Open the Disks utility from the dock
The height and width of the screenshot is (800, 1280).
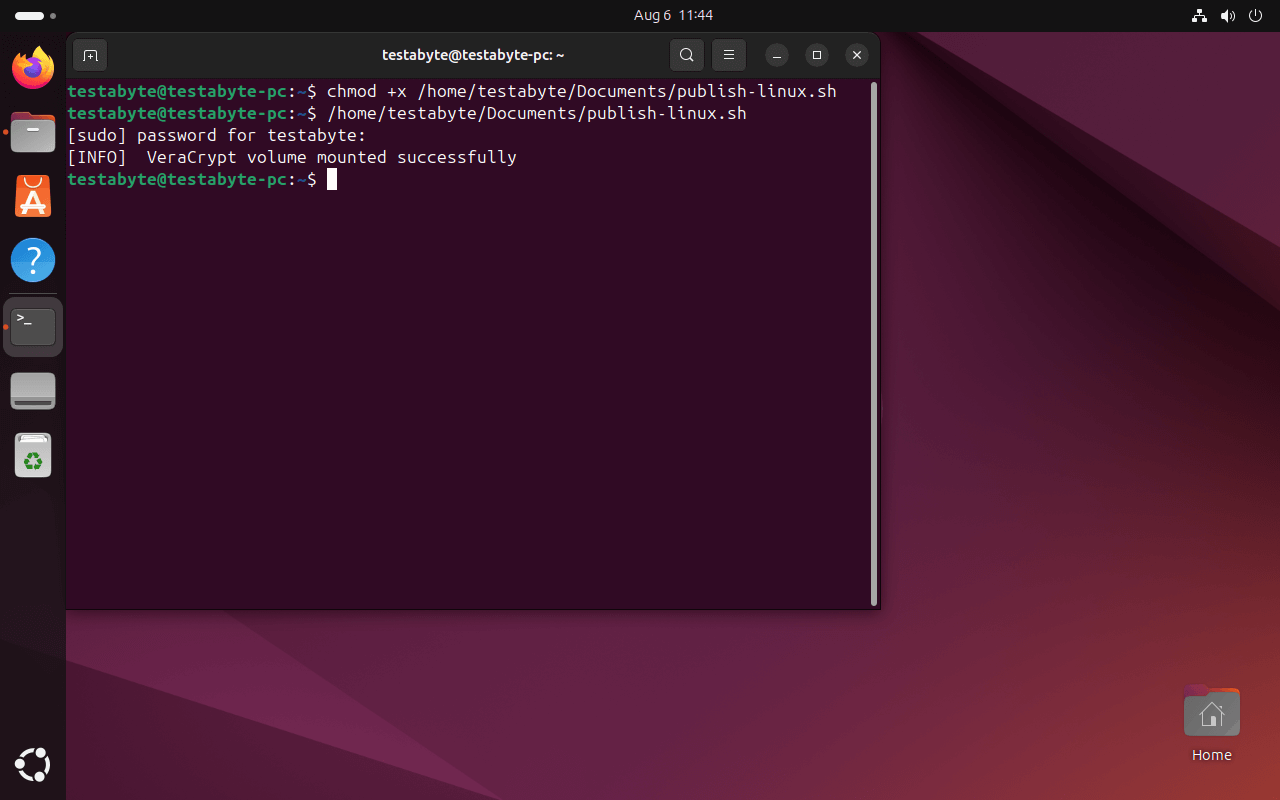(x=32, y=390)
